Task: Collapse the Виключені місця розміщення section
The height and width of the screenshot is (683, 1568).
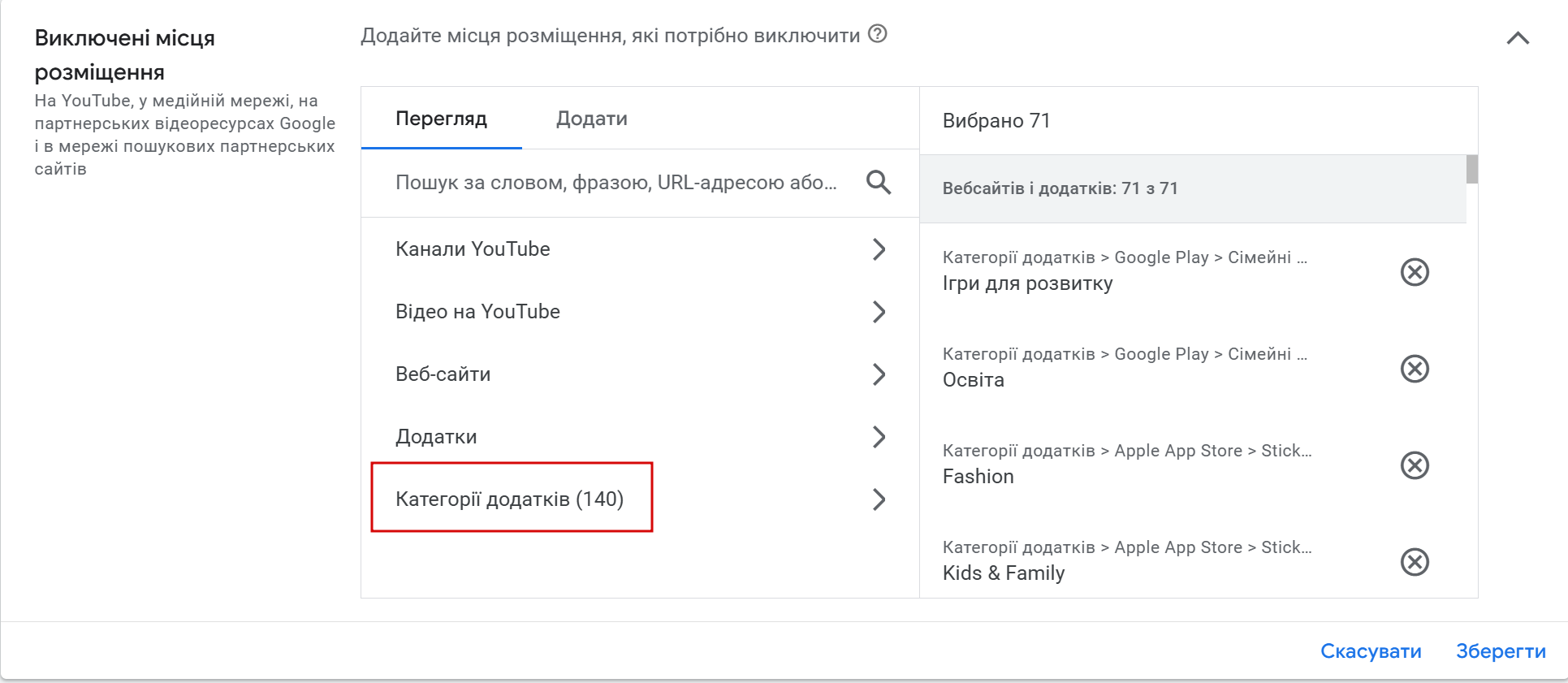Action: [x=1517, y=38]
